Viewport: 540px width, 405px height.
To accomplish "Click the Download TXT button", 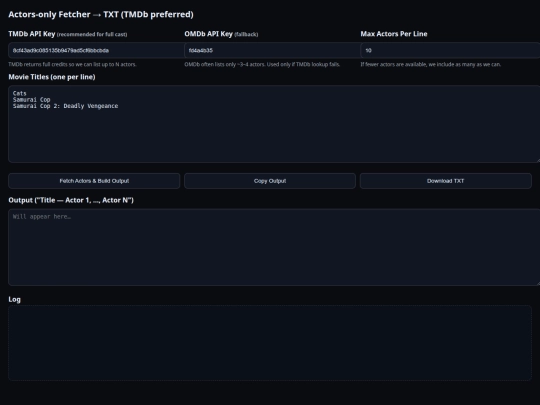I will point(446,181).
